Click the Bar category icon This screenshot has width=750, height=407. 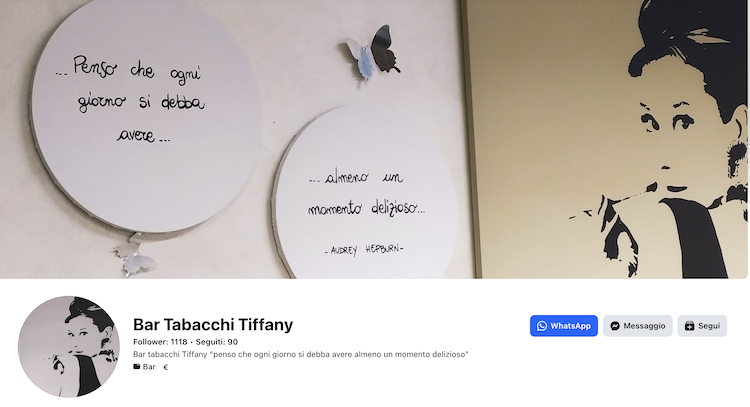(x=137, y=367)
